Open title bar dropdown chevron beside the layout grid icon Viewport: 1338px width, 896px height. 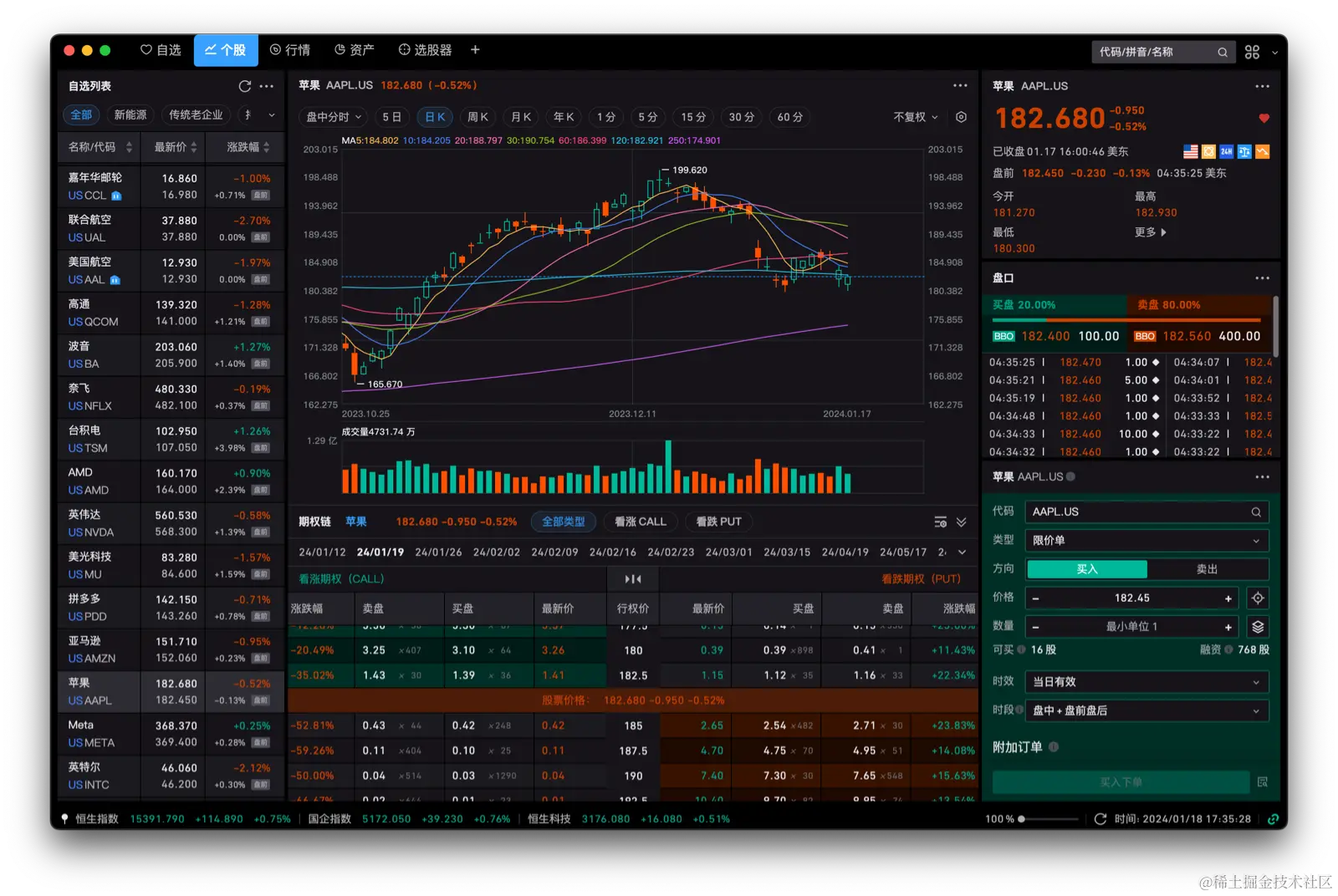point(1274,52)
